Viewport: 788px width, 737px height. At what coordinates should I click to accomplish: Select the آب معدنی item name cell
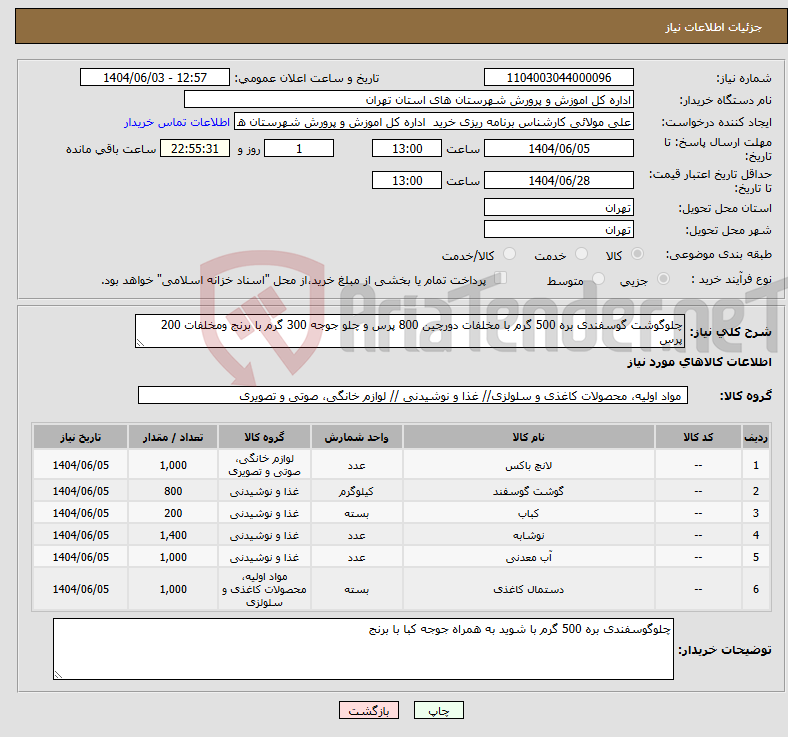coord(529,558)
